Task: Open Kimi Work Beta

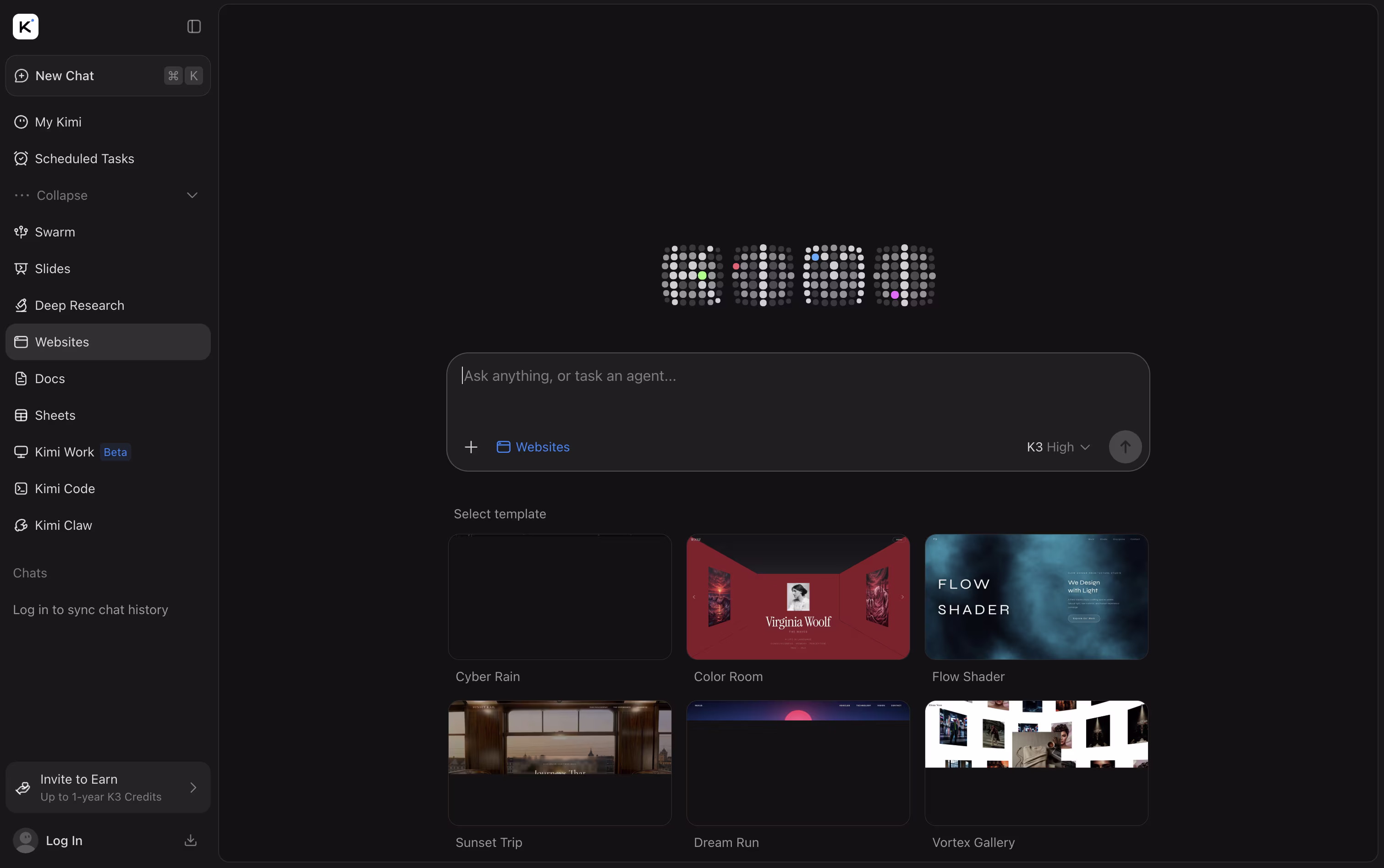Action: coord(108,452)
